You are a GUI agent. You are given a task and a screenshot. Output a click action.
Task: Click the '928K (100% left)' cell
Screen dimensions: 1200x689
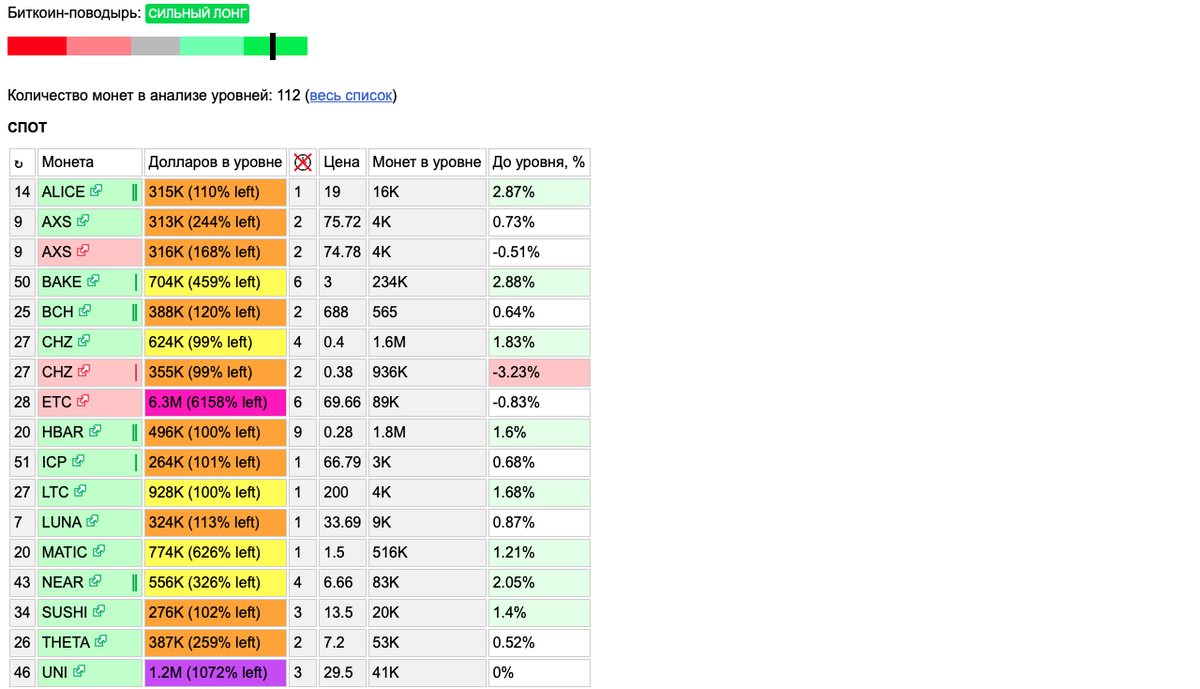[215, 492]
